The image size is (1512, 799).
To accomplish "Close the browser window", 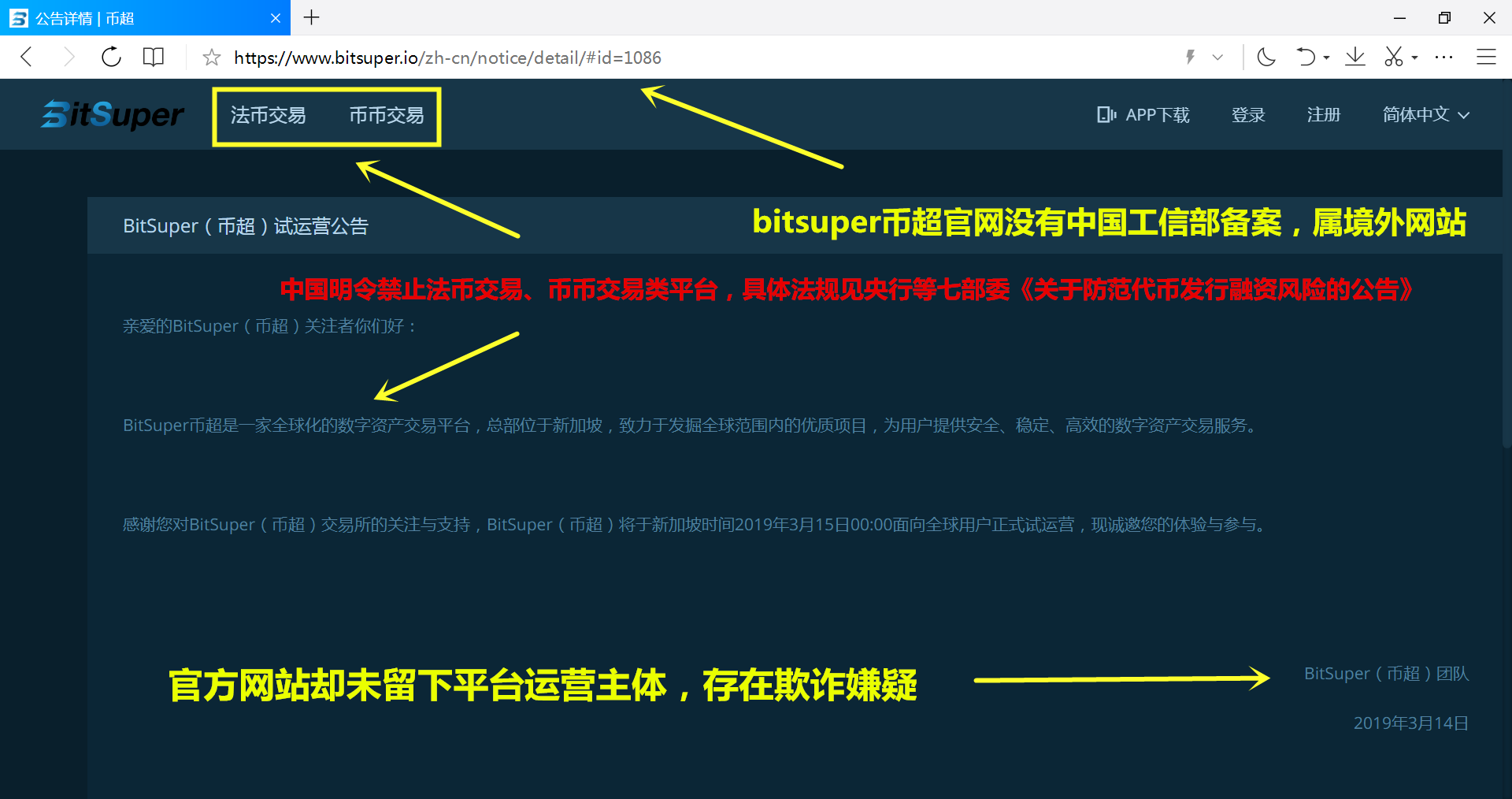I will [1489, 17].
